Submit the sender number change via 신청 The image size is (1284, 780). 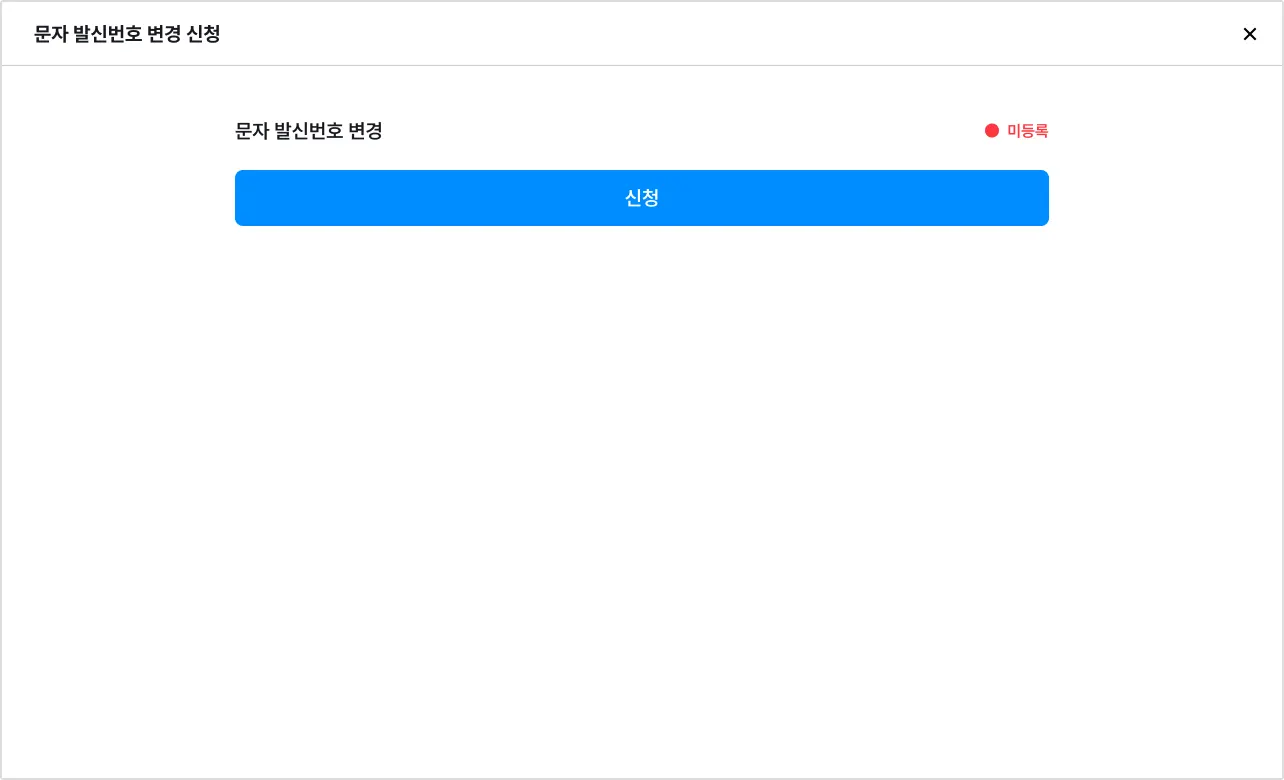[x=641, y=198]
